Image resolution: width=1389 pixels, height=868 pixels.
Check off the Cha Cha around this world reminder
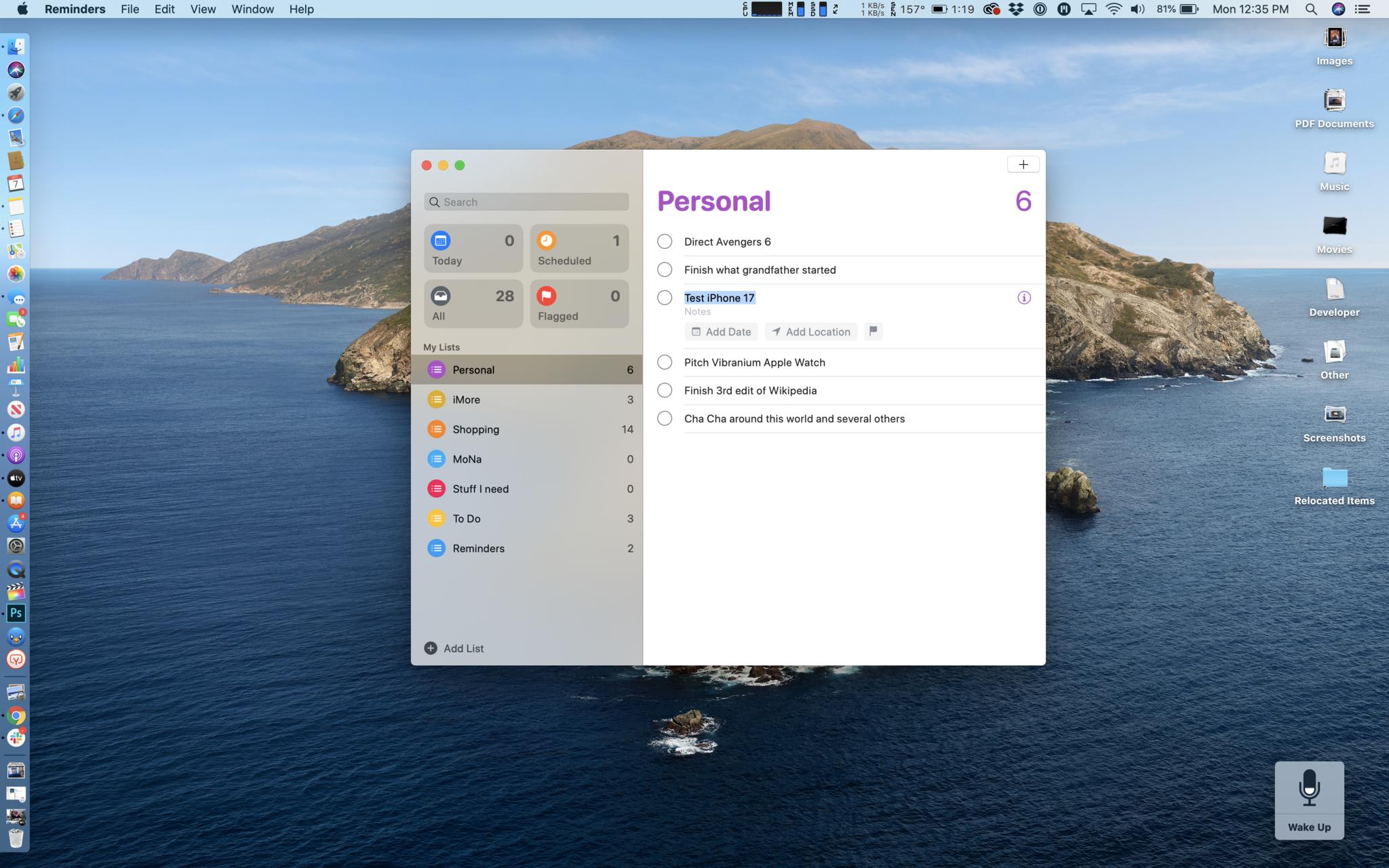[665, 418]
